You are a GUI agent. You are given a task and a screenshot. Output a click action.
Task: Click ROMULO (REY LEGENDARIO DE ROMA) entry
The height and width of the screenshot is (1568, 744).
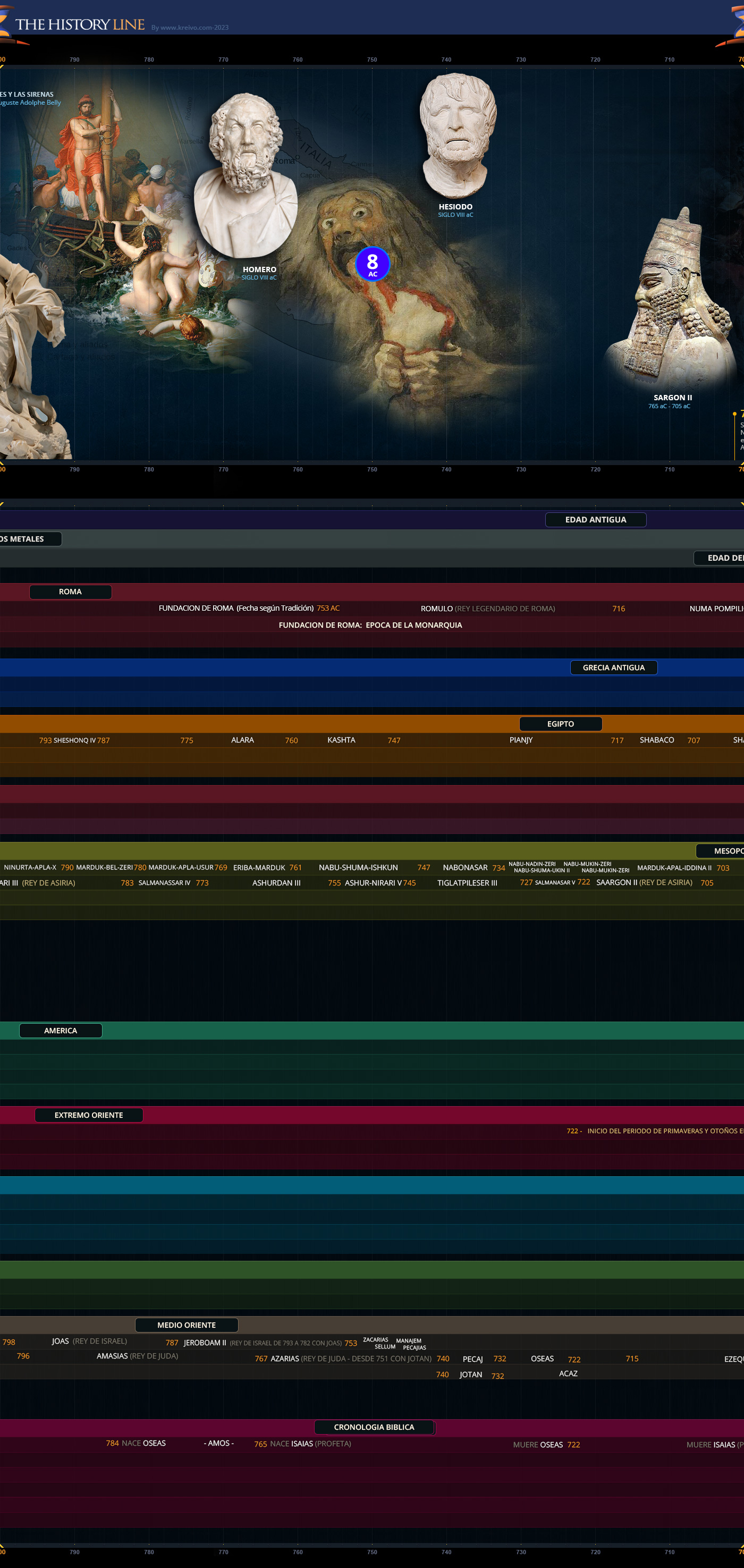pos(488,609)
